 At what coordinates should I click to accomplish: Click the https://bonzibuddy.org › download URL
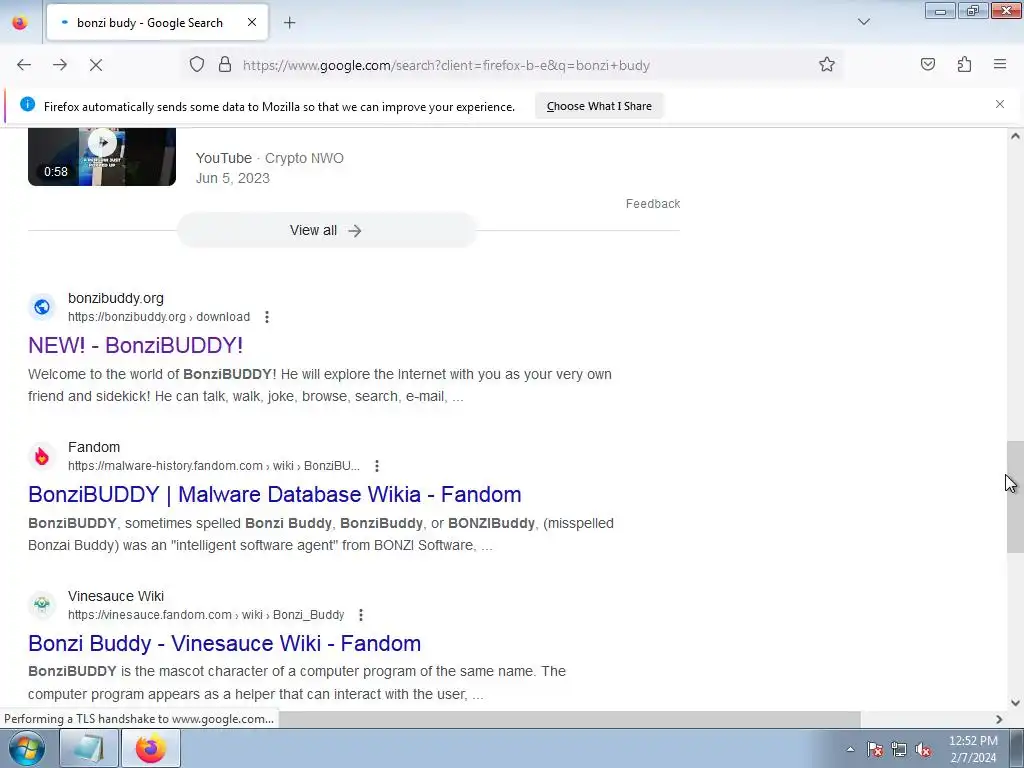coord(159,317)
